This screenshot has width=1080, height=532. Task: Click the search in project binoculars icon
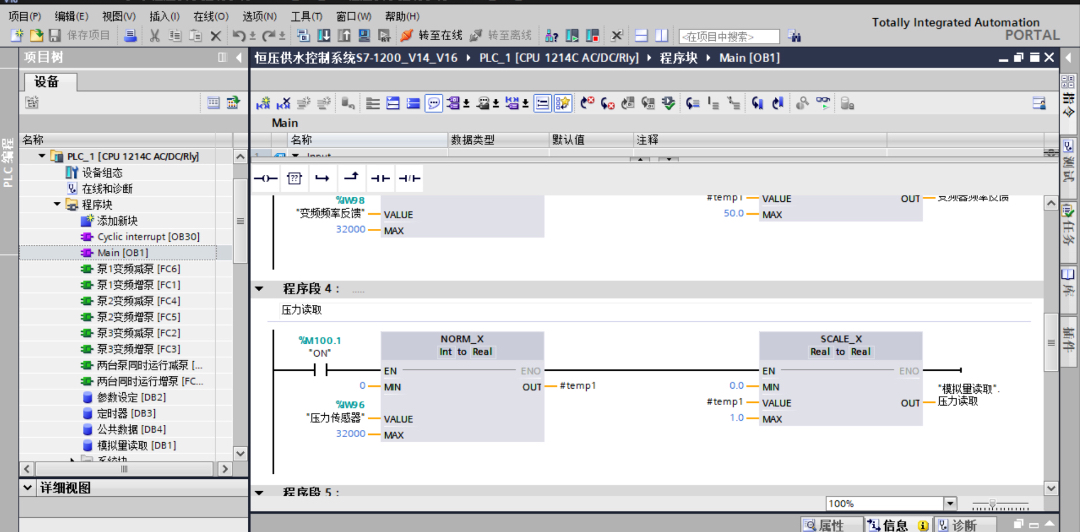coord(794,36)
